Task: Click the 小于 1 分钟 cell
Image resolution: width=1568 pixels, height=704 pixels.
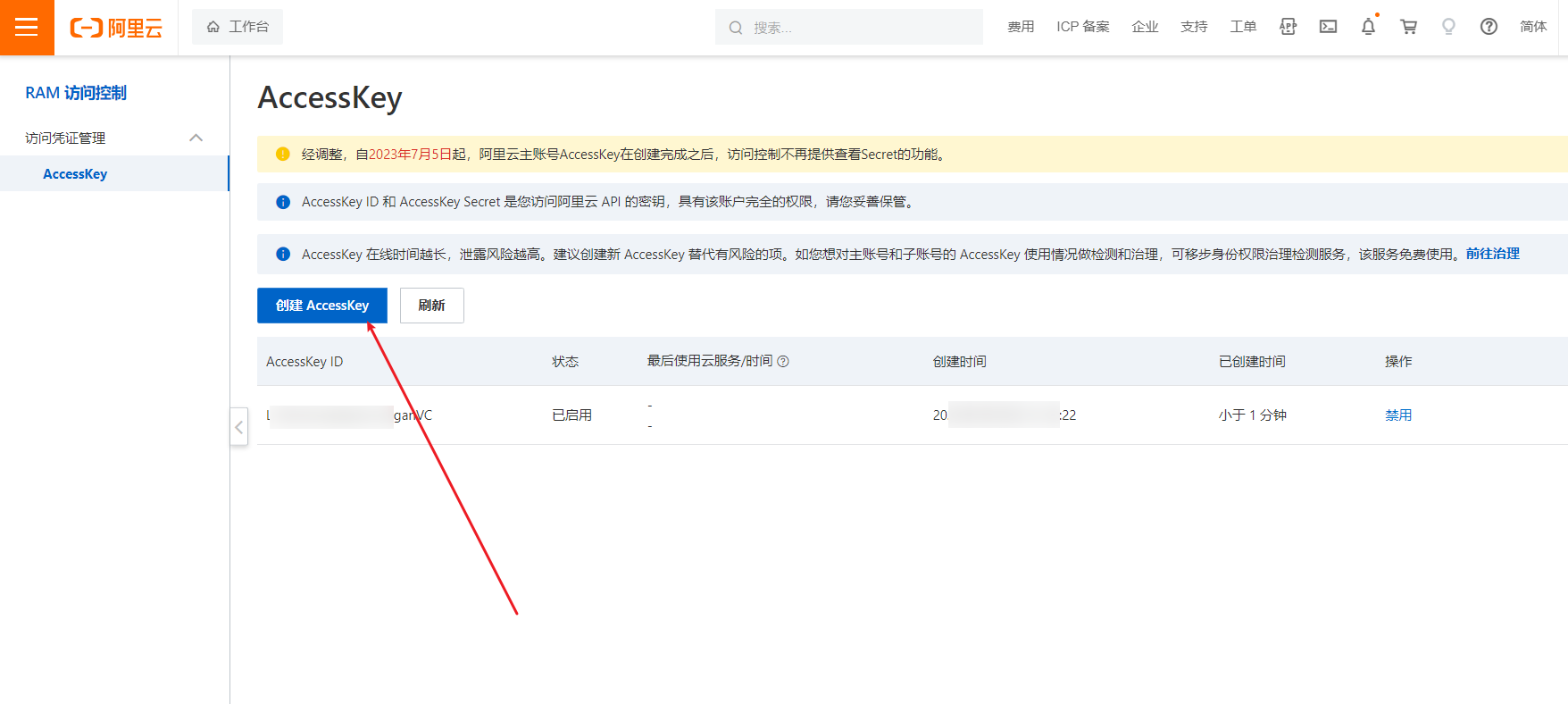Action: pos(1253,415)
